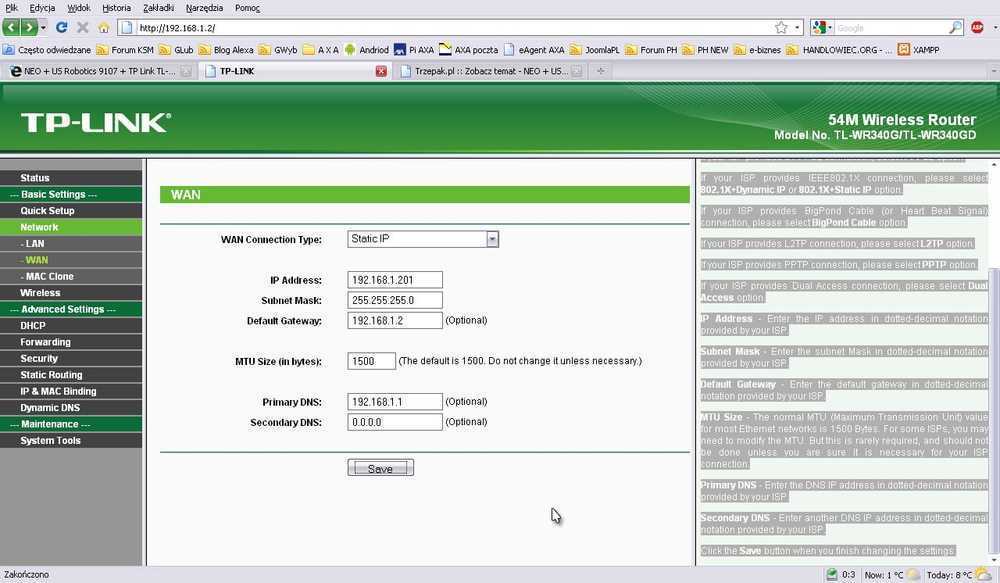Image resolution: width=1000 pixels, height=583 pixels.
Task: Focus the Subnet Mask field
Action: (395, 300)
